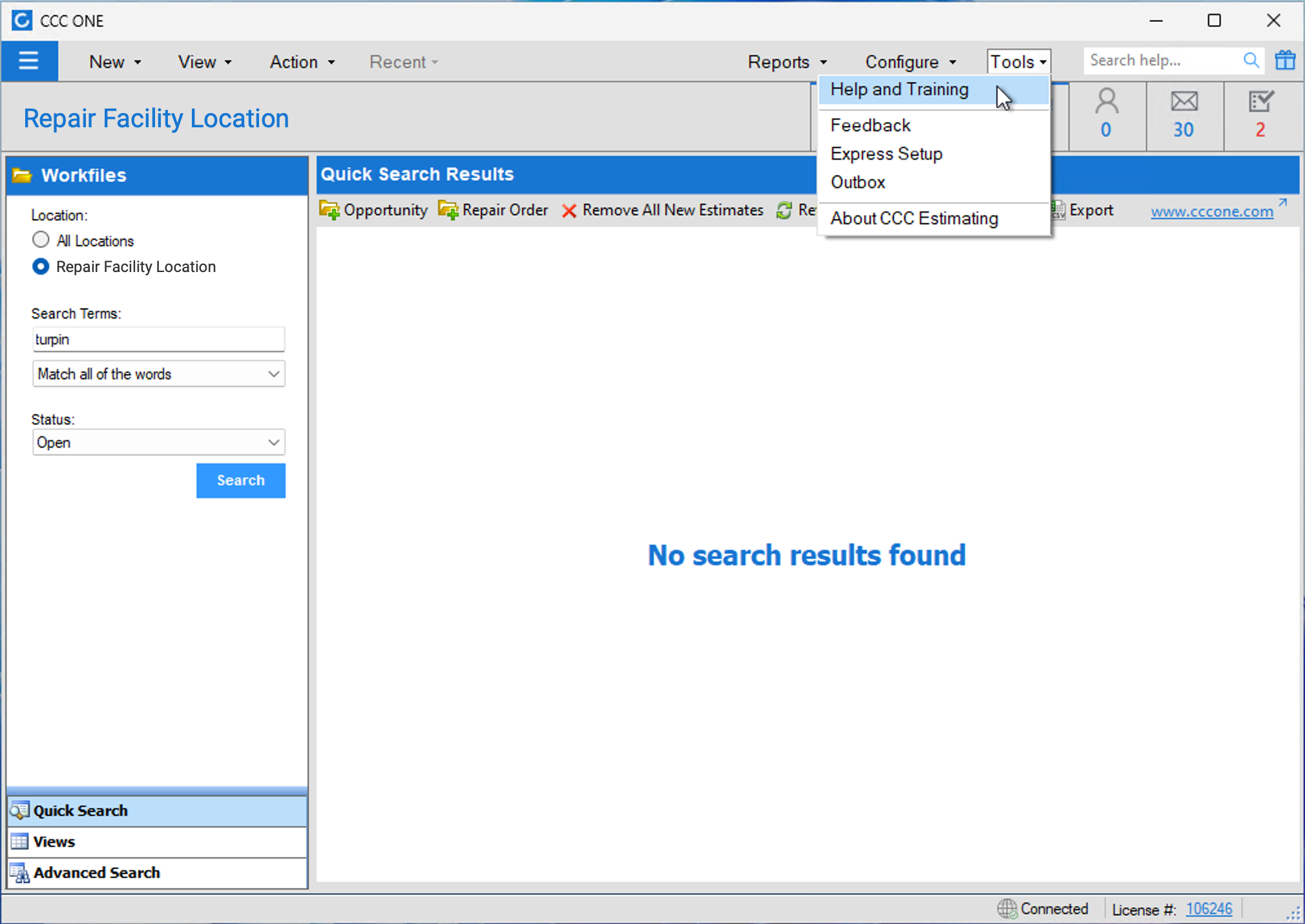Collapse the Tools dropdown menu
The image size is (1305, 924).
click(1019, 62)
